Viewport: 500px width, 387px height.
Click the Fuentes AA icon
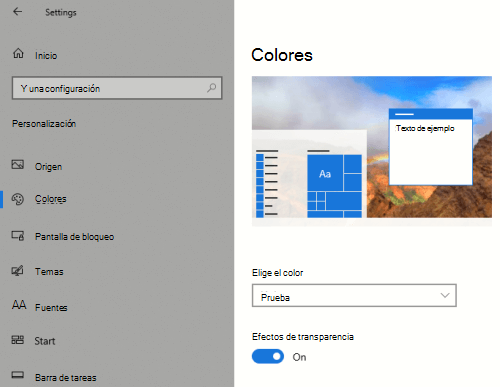tap(19, 305)
